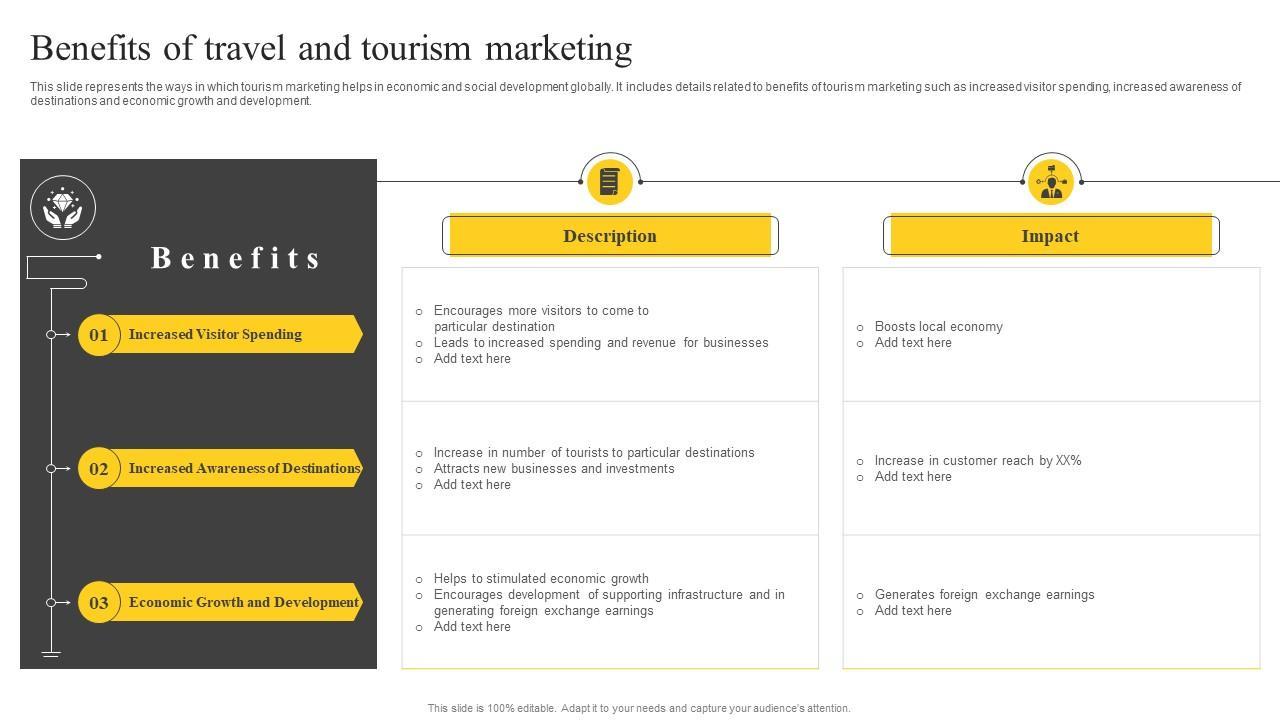
Task: Click the slide description paragraph under title
Action: [x=635, y=94]
